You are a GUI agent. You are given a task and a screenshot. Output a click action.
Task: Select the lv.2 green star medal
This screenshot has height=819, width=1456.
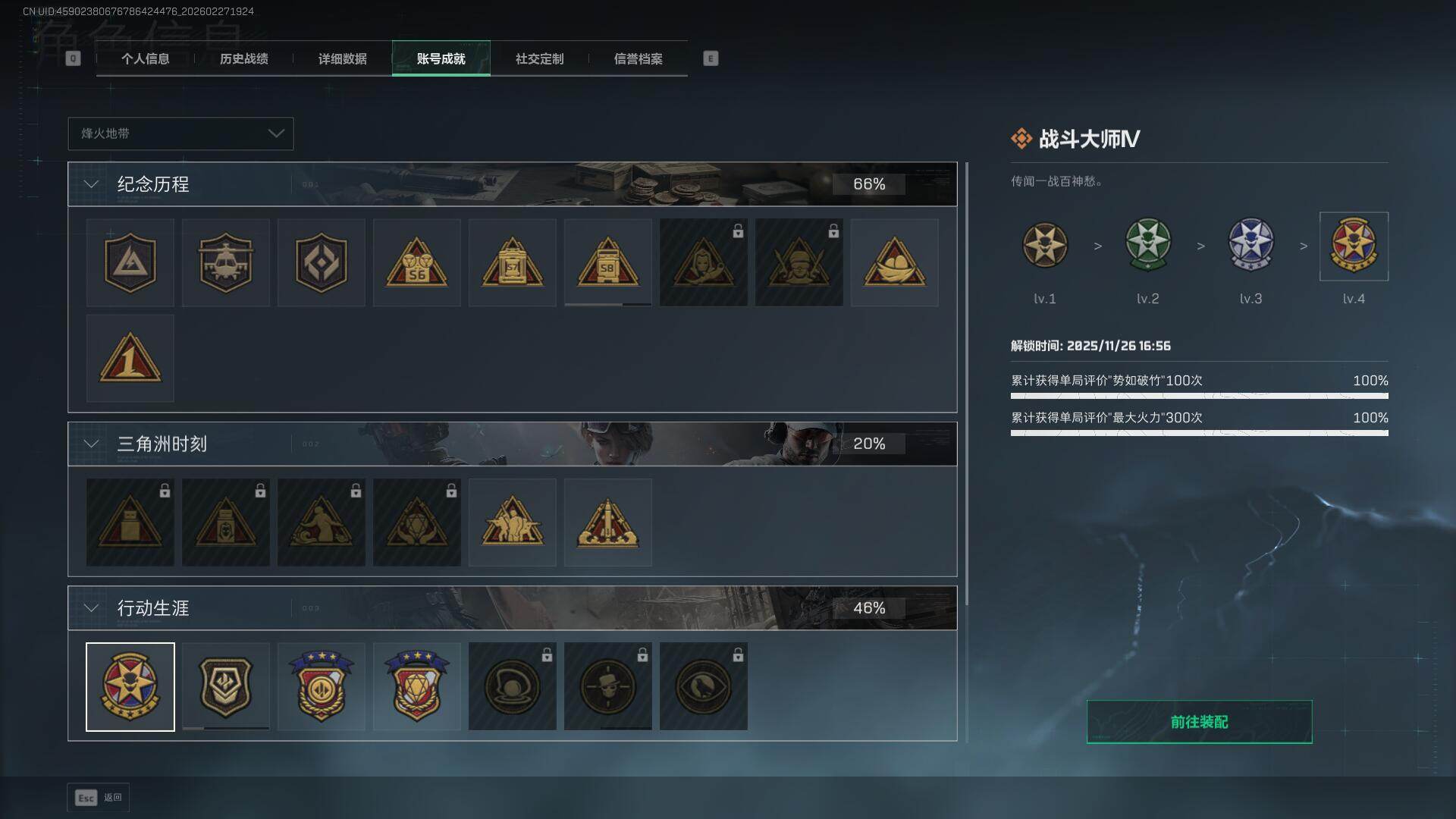coord(1147,245)
